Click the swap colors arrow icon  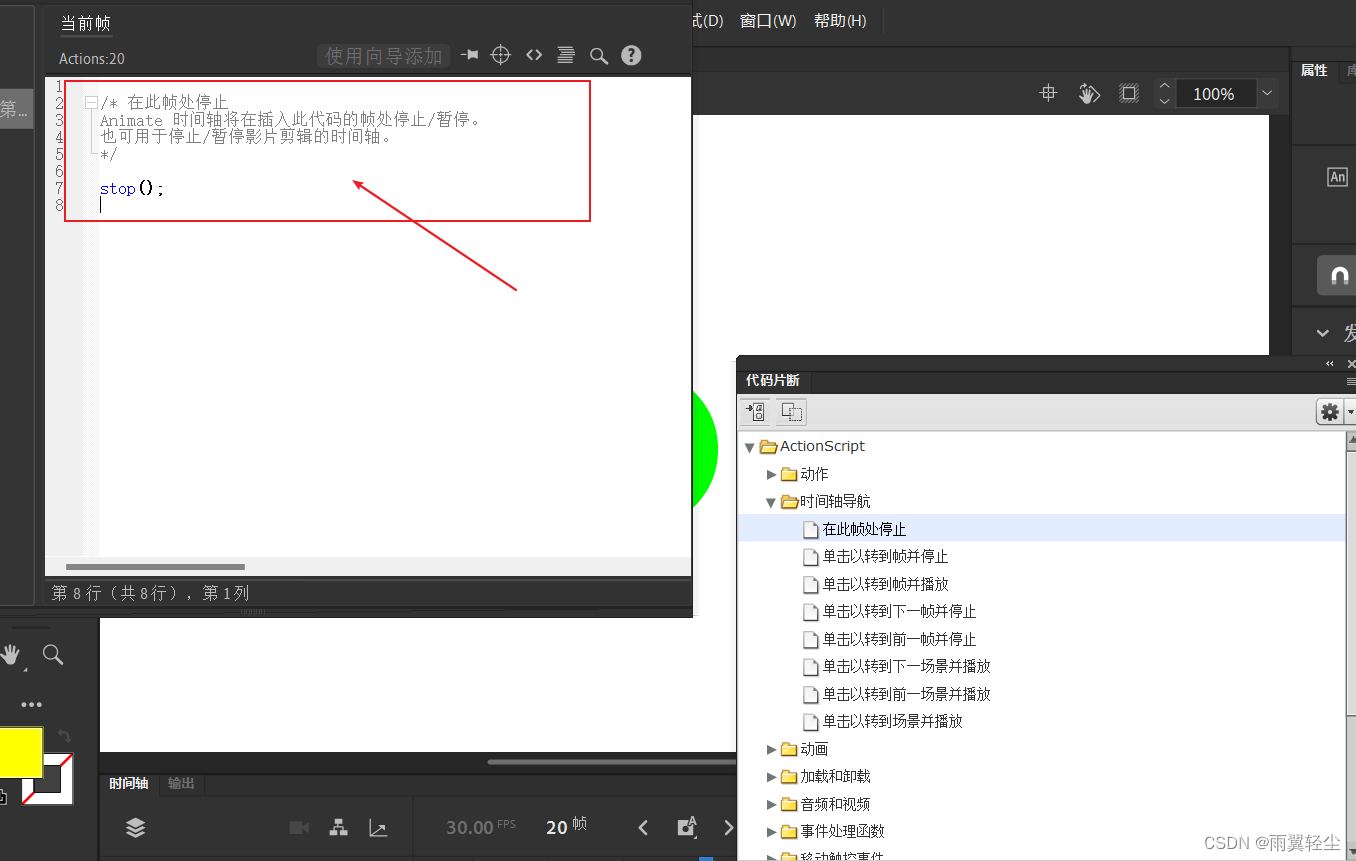tap(64, 737)
